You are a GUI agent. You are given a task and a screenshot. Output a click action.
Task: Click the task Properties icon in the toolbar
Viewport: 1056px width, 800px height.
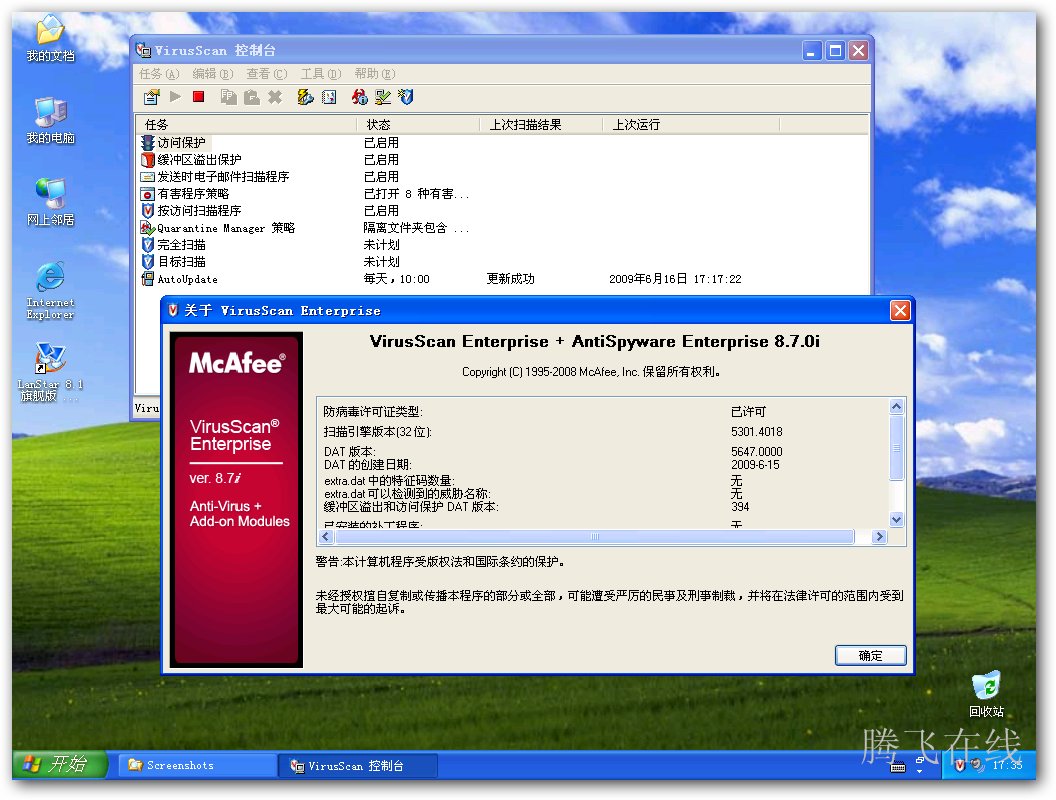pos(151,97)
